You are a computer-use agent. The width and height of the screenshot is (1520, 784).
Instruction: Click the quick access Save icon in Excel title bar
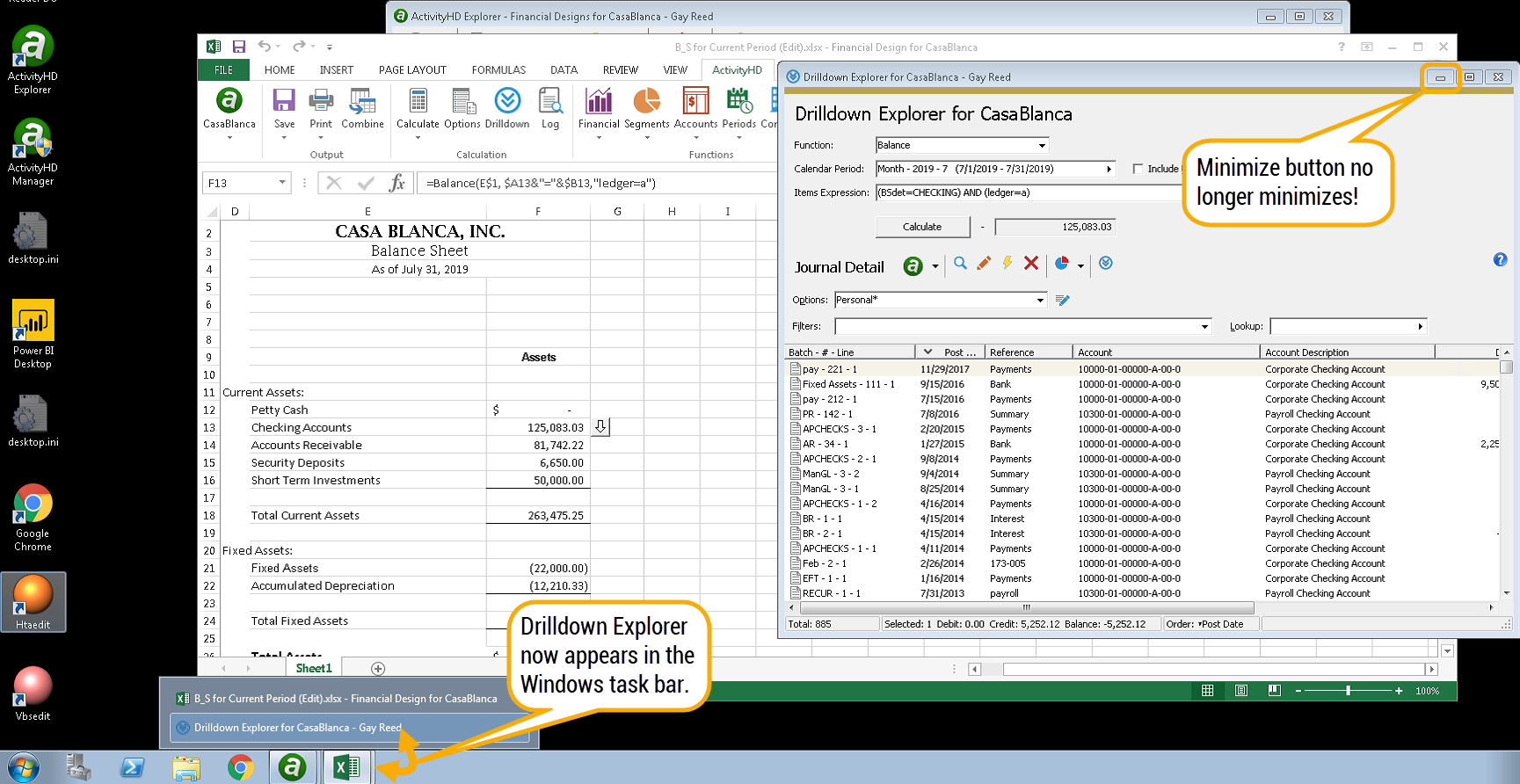238,47
